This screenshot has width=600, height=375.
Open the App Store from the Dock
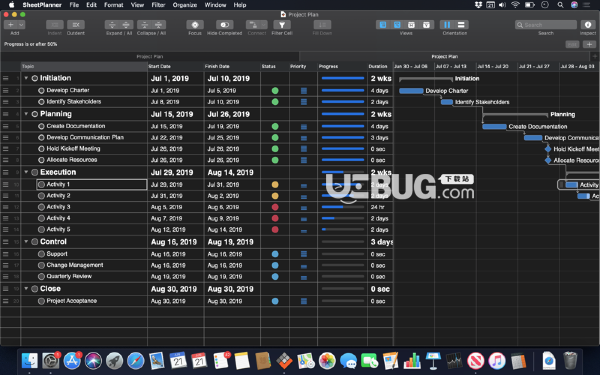click(72, 361)
